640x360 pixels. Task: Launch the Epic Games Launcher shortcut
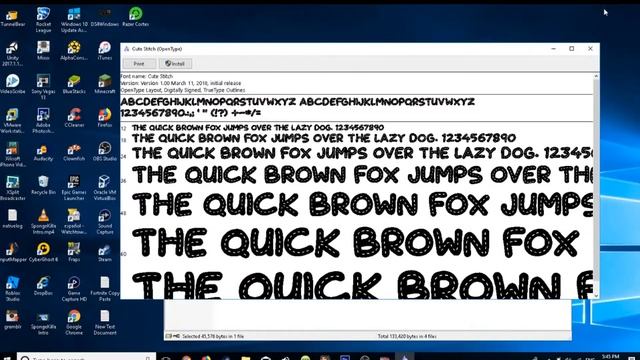coord(74,188)
